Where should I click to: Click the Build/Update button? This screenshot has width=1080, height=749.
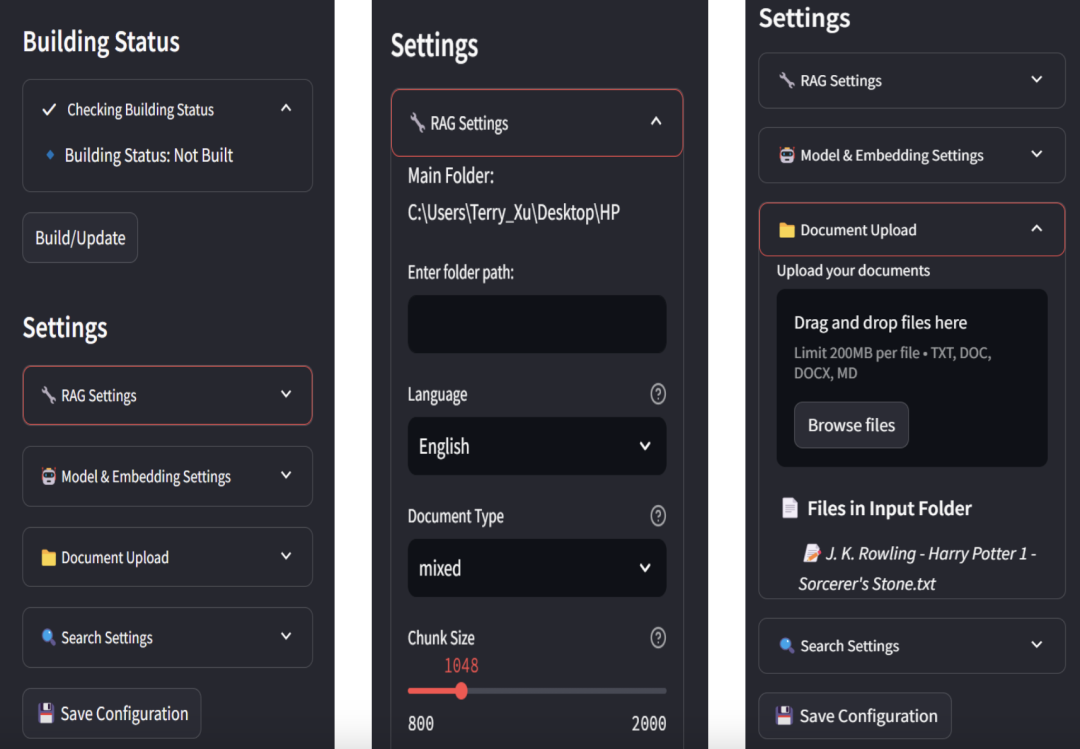pos(80,238)
